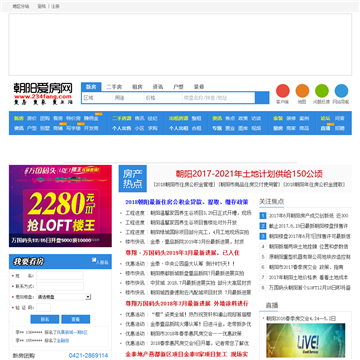Open 新房 in the blue navigation bar
Image resolution: width=360 pixels, height=360 pixels.
tap(19, 118)
